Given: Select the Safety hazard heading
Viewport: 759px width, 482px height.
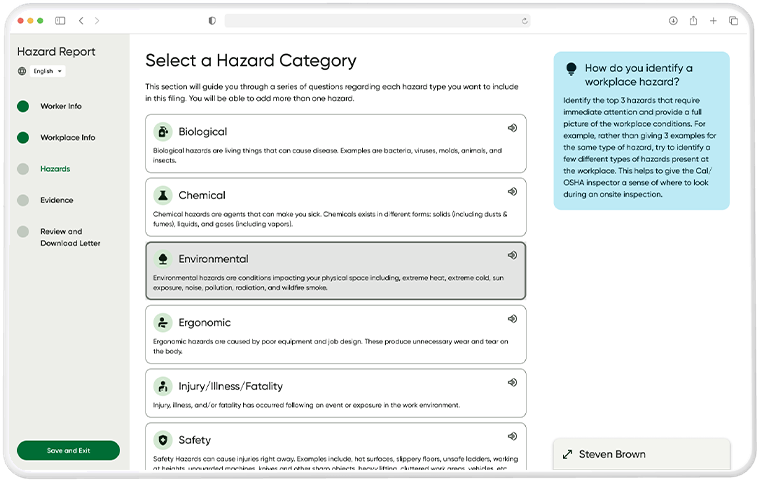Looking at the screenshot, I should (x=195, y=440).
